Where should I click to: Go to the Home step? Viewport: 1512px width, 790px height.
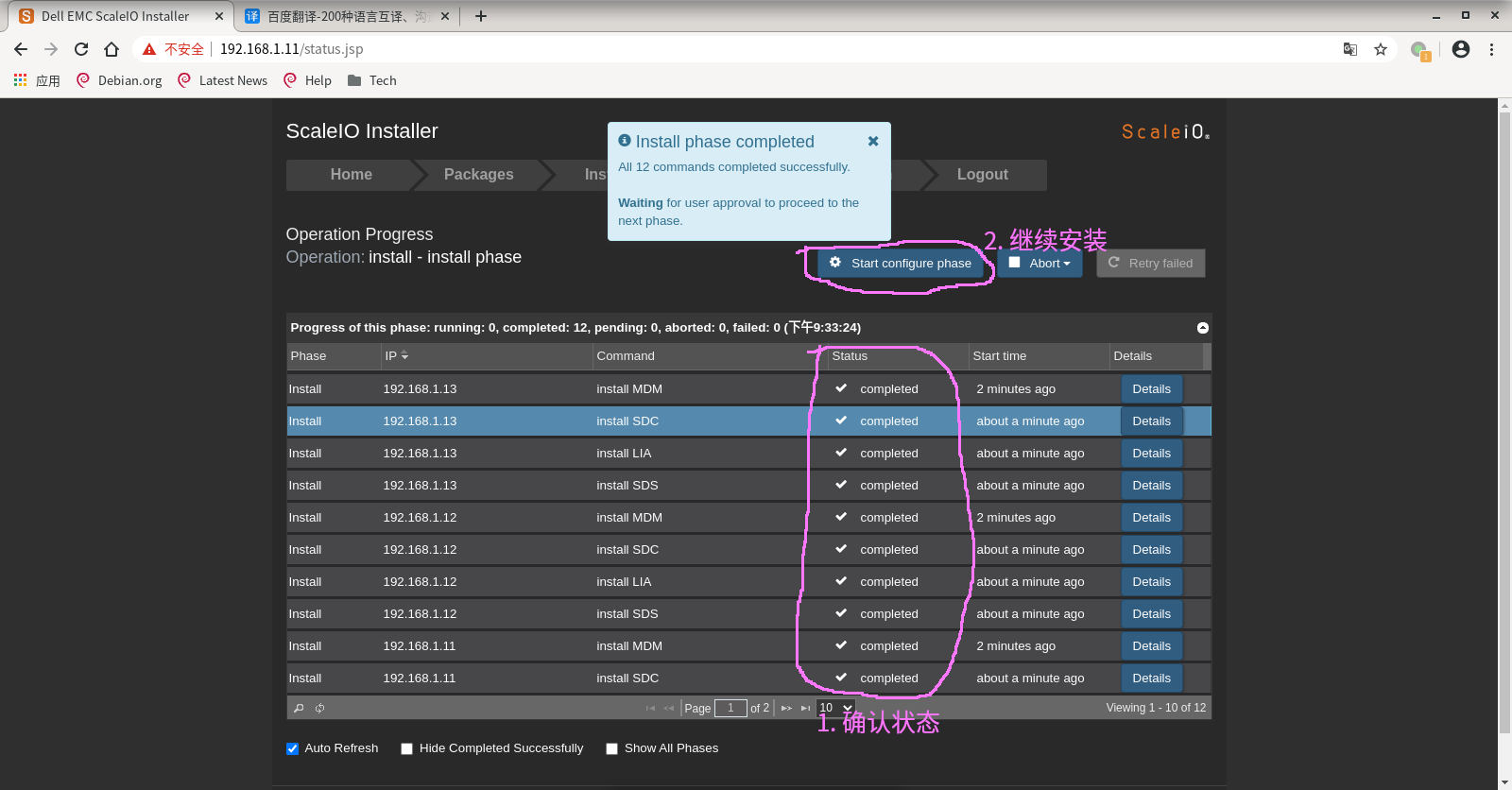point(351,175)
